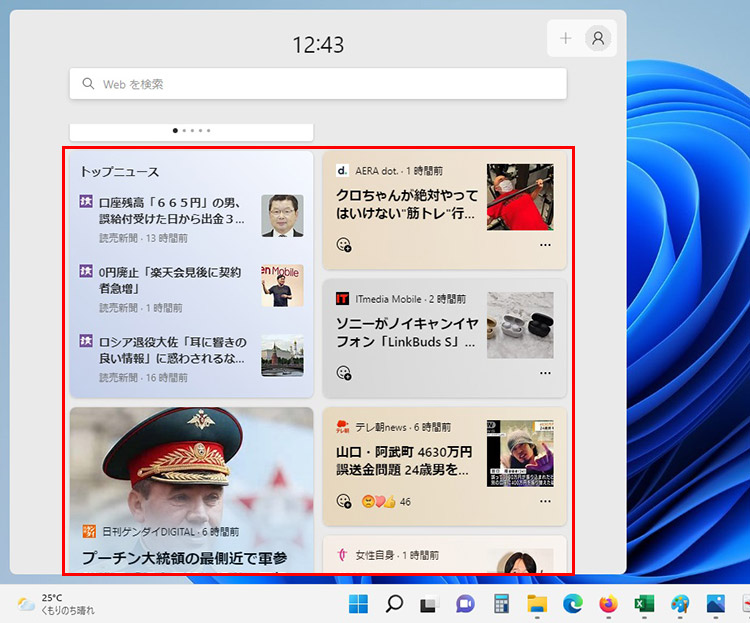Click the add widgets plus button
The height and width of the screenshot is (623, 750).
(566, 38)
